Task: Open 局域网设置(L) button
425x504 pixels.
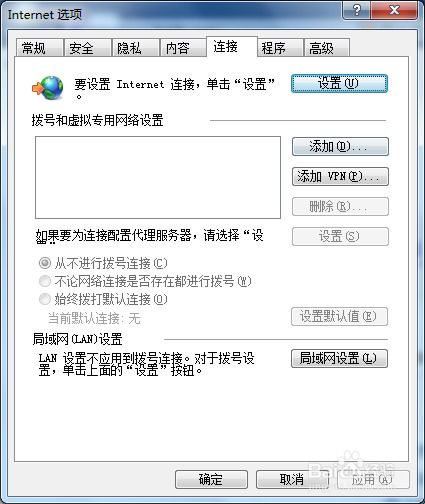Action: (339, 359)
